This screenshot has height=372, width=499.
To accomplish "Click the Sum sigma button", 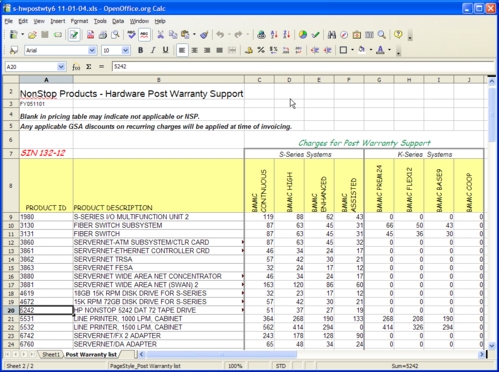I will click(x=89, y=67).
